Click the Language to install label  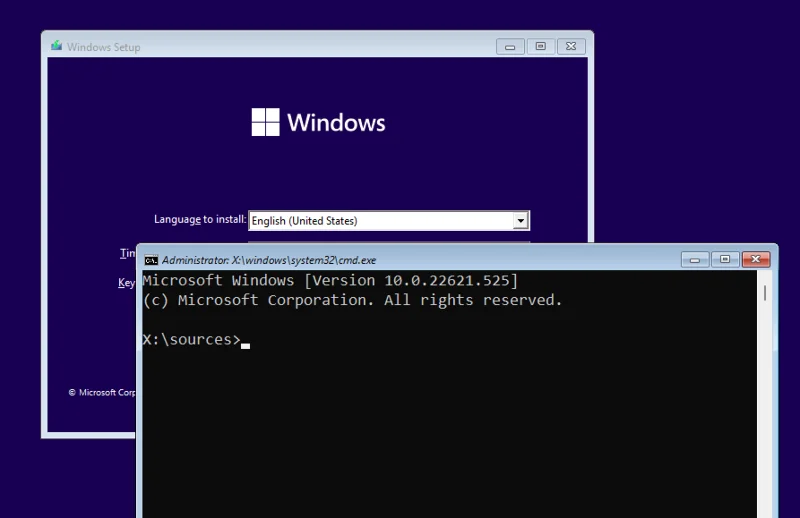200,219
